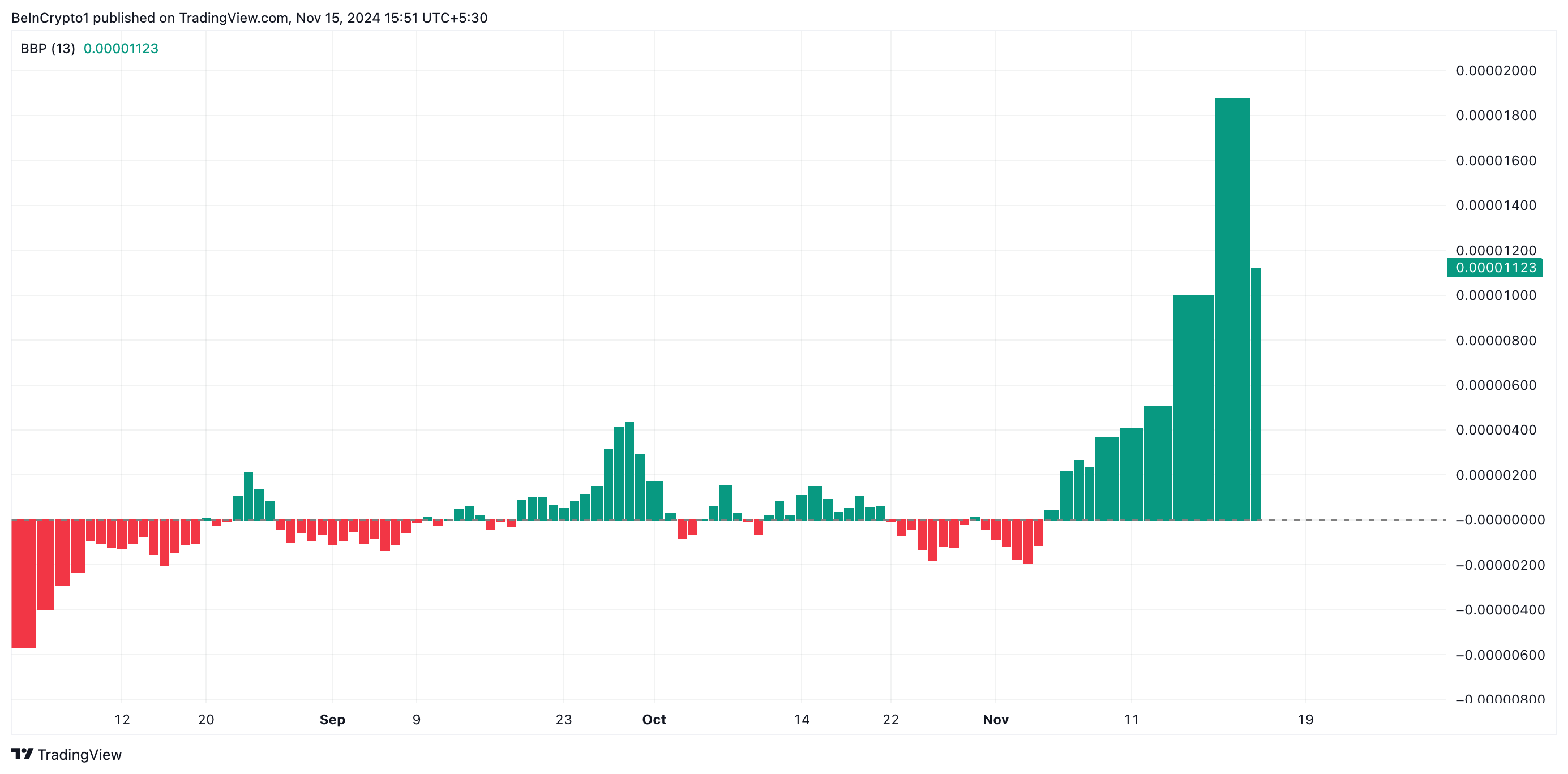Viewport: 1568px width, 774px height.
Task: Click the Oct label on time axis
Action: click(654, 719)
